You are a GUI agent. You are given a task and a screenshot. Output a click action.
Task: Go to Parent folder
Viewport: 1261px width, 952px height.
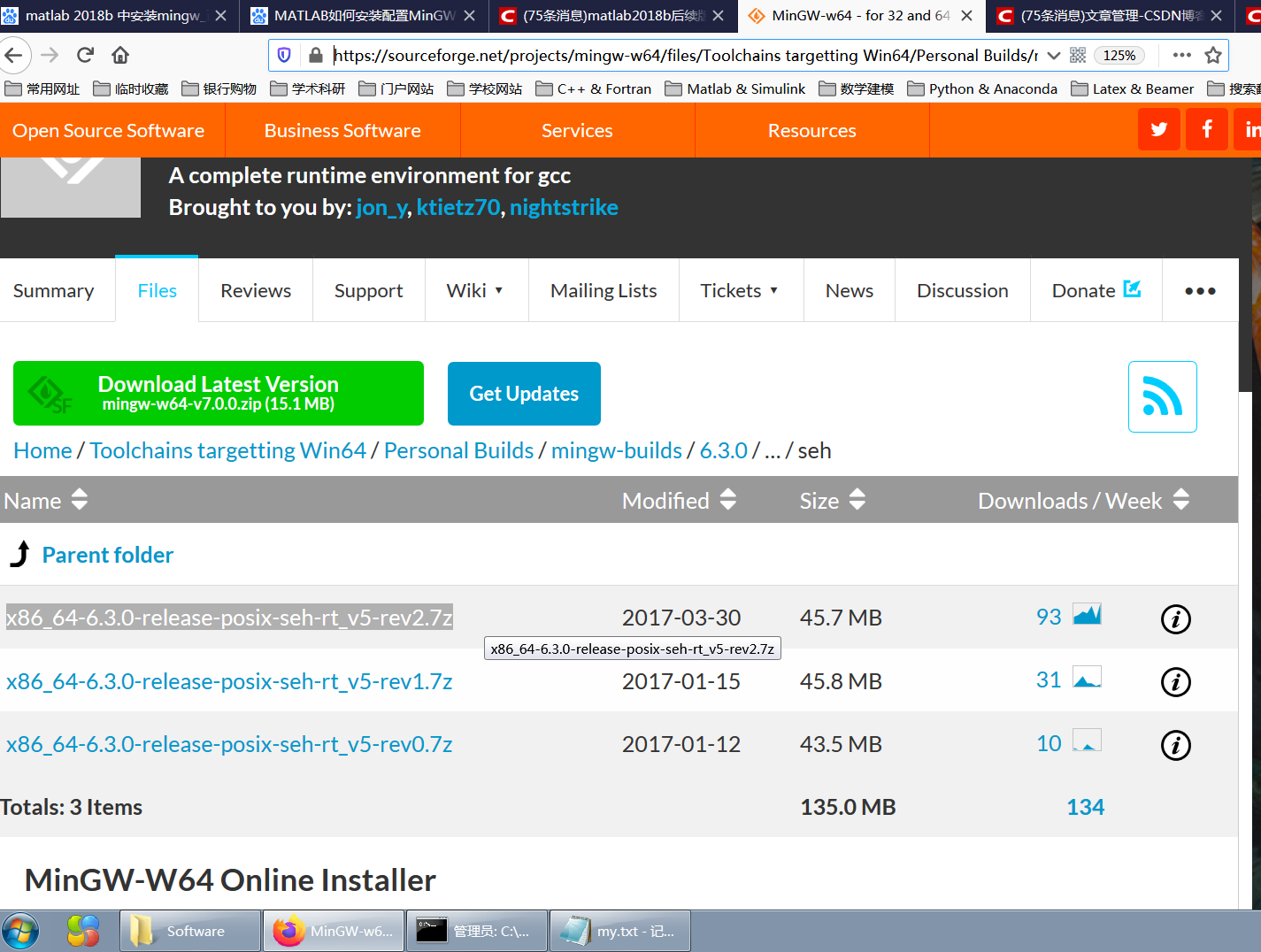point(107,555)
